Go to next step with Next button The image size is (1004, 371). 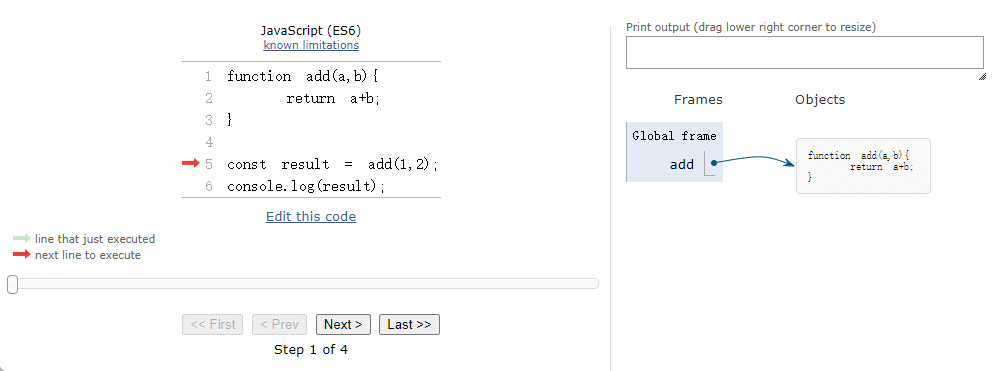343,324
